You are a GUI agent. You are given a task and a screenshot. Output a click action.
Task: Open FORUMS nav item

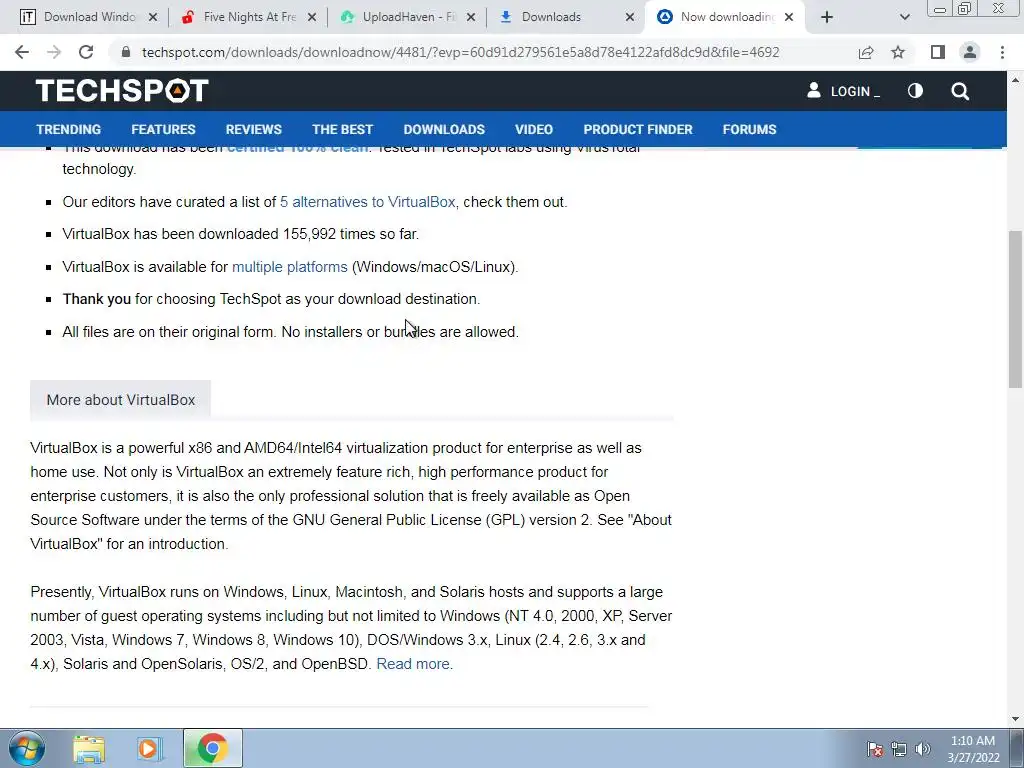tap(749, 129)
